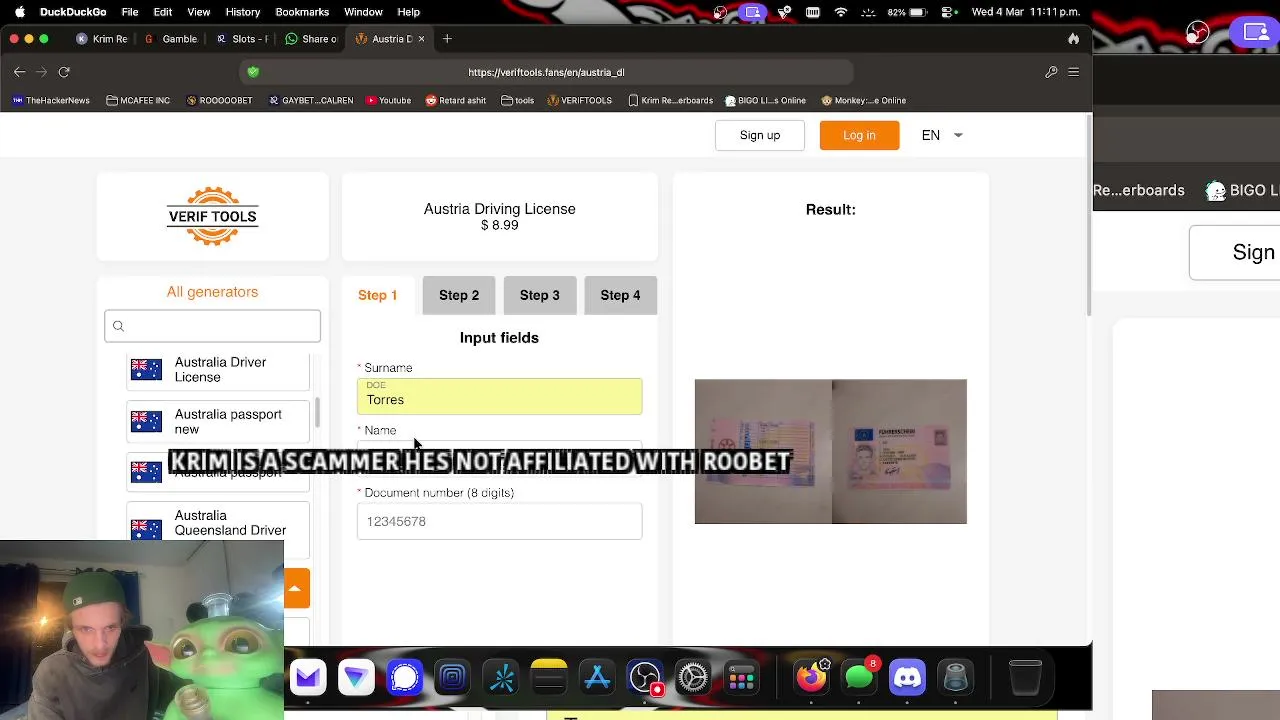The width and height of the screenshot is (1280, 720).
Task: Select Australia Driver License generator
Action: click(218, 370)
